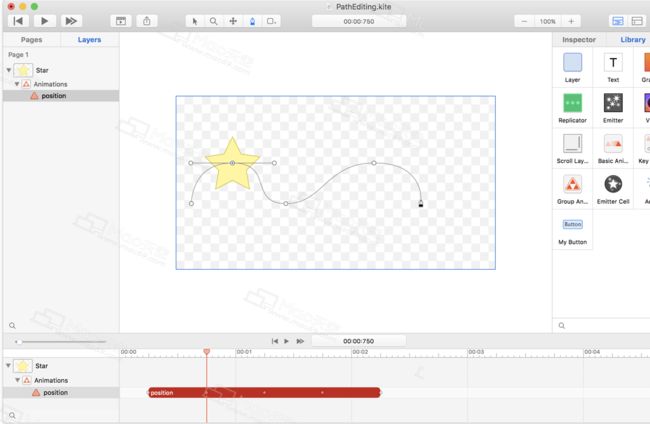Select the magnifier zoom tool
650x424 pixels.
pyautogui.click(x=213, y=21)
